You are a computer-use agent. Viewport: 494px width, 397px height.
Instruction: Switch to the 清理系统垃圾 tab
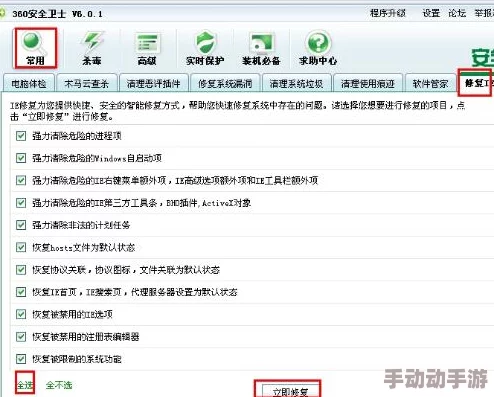pos(296,83)
